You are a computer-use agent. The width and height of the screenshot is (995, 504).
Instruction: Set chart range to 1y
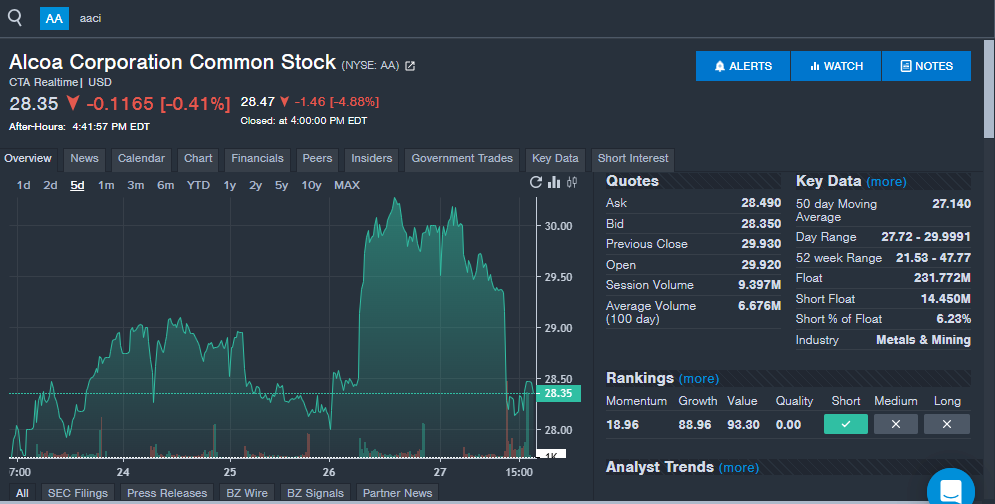point(230,185)
